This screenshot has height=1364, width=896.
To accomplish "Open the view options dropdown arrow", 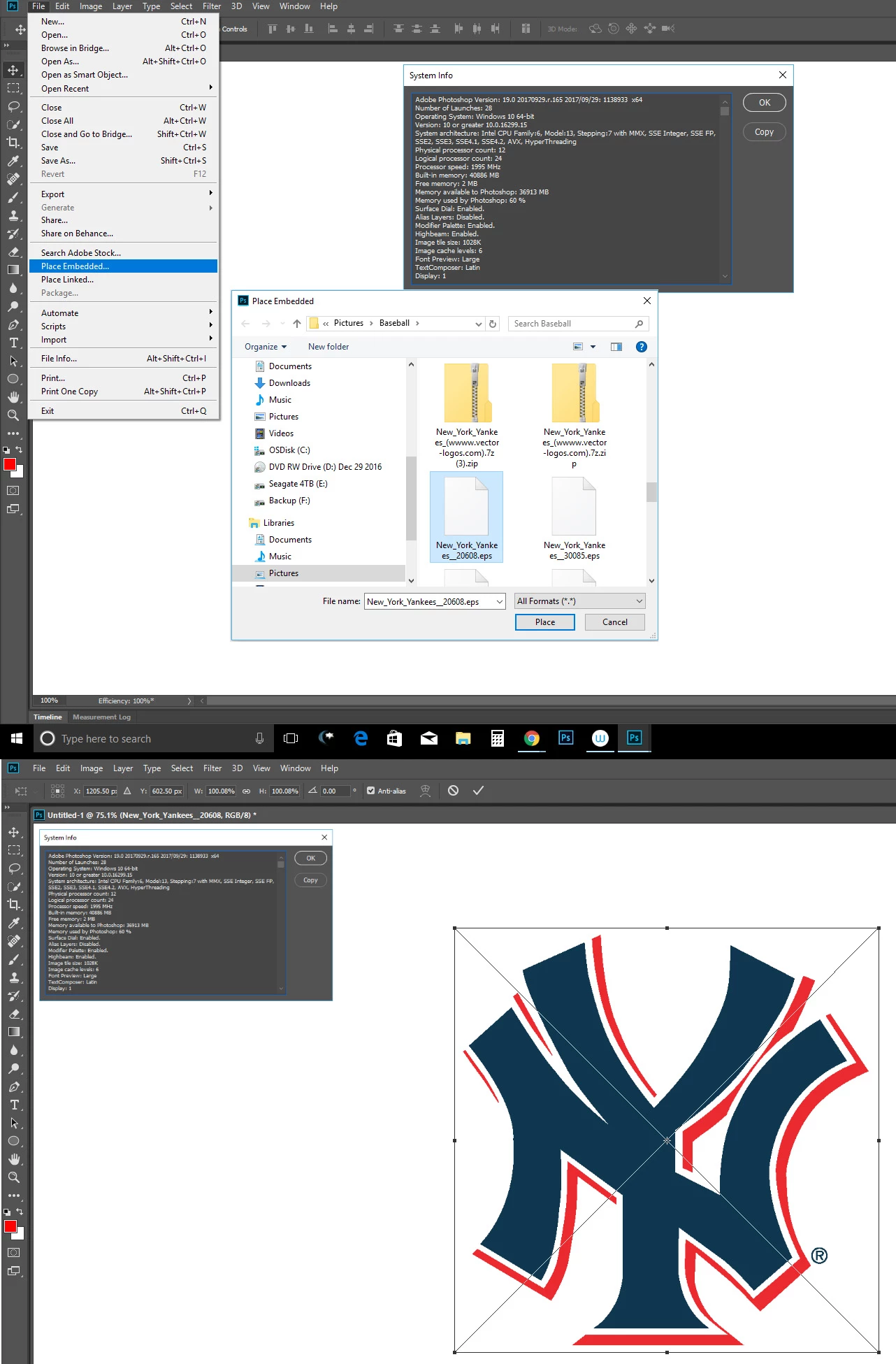I will click(x=593, y=347).
